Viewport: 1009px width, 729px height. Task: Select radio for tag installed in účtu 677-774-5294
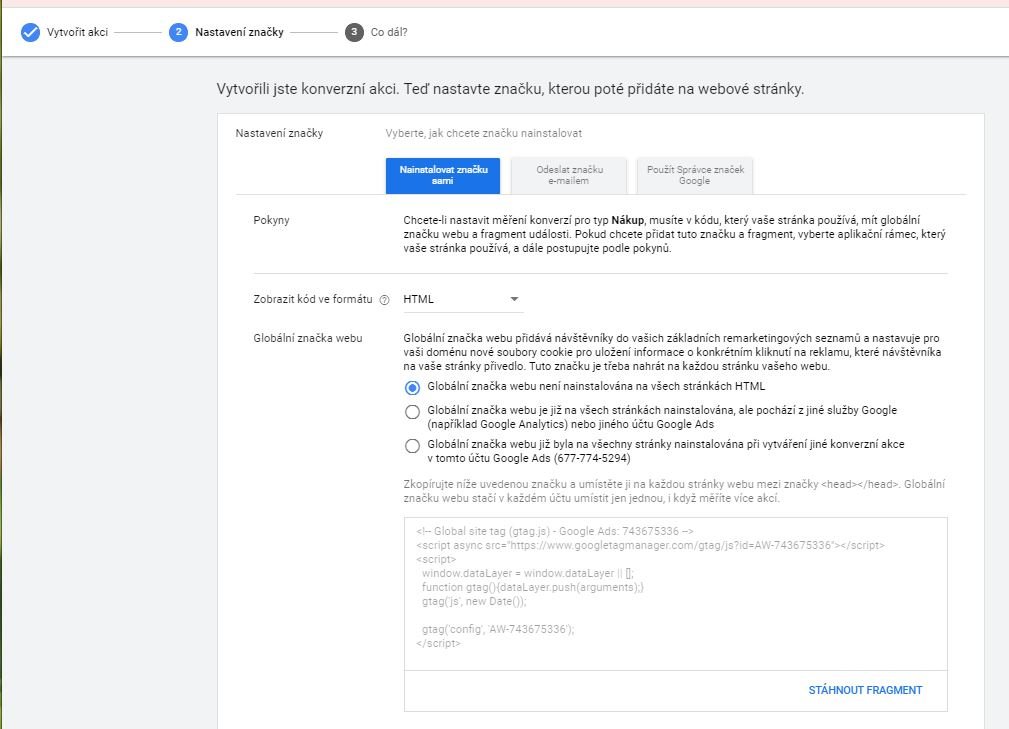click(412, 446)
